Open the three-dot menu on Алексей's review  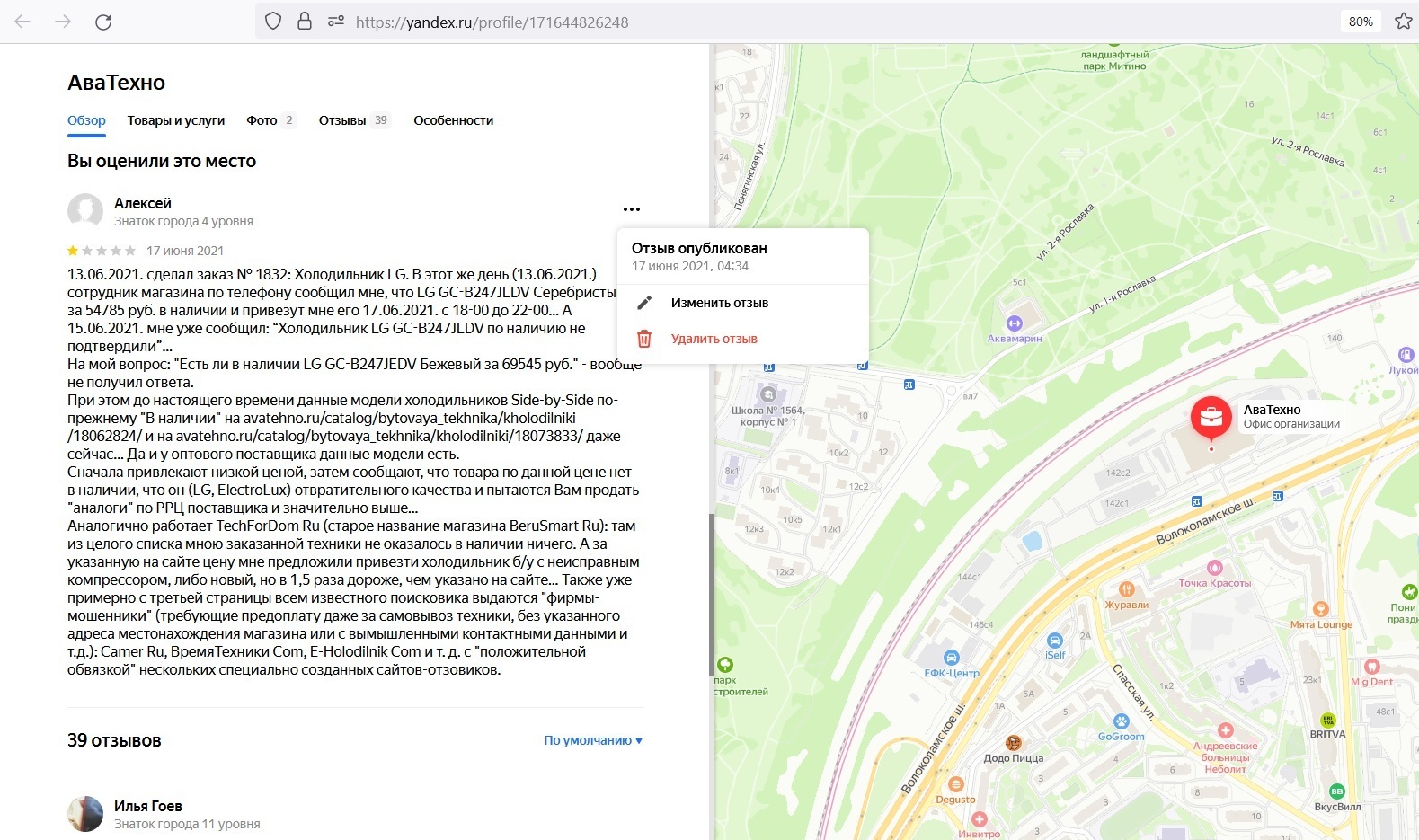tap(632, 209)
